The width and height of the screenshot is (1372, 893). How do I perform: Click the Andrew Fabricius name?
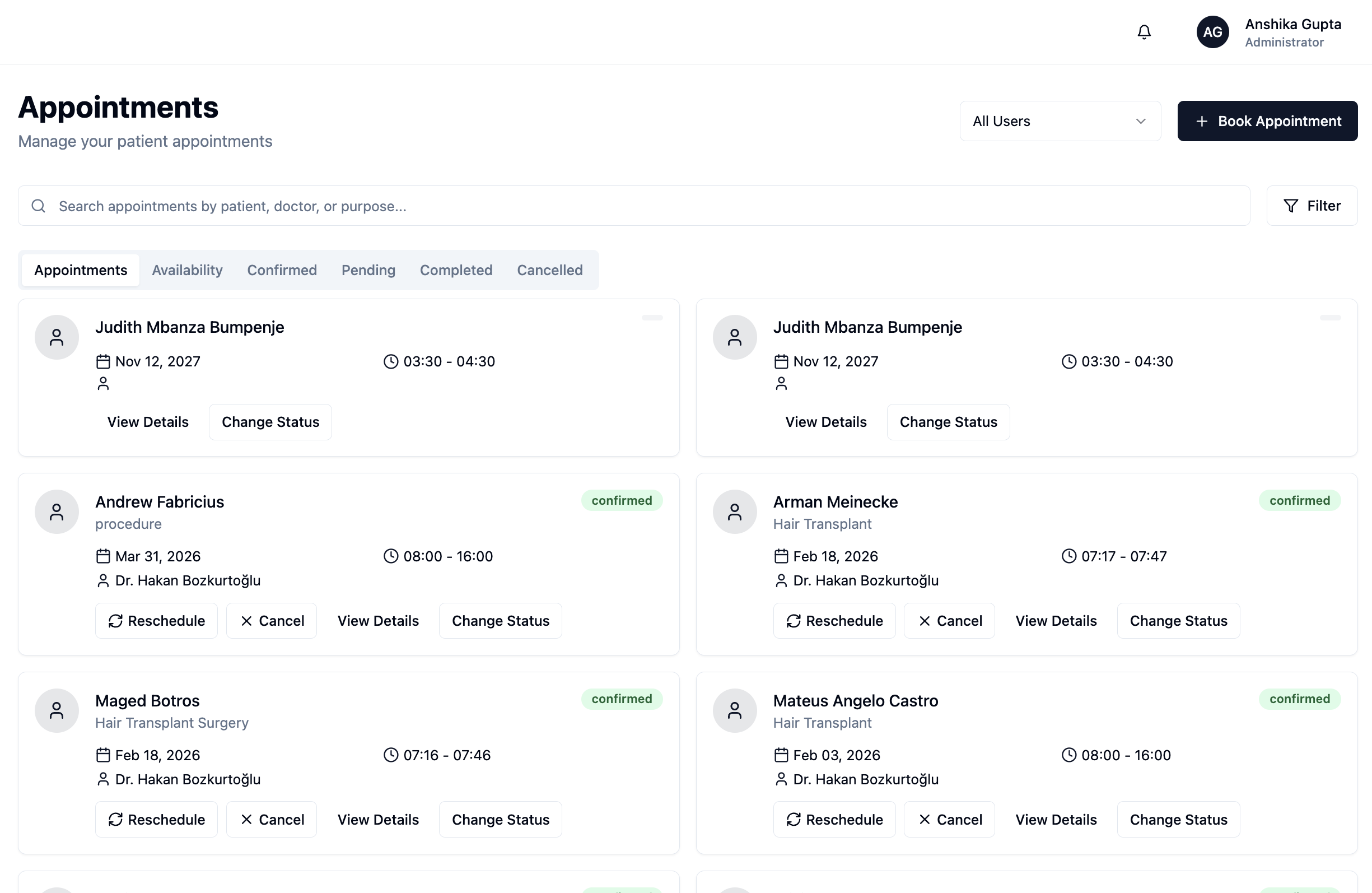pos(160,502)
